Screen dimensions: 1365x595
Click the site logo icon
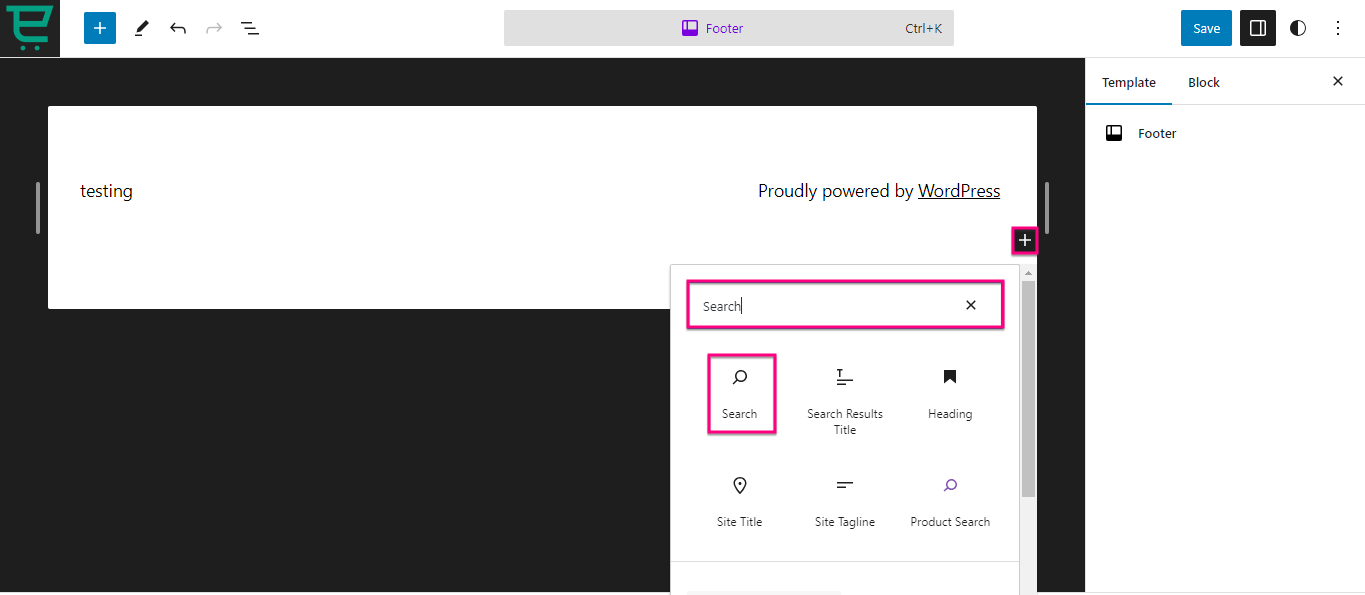30,28
